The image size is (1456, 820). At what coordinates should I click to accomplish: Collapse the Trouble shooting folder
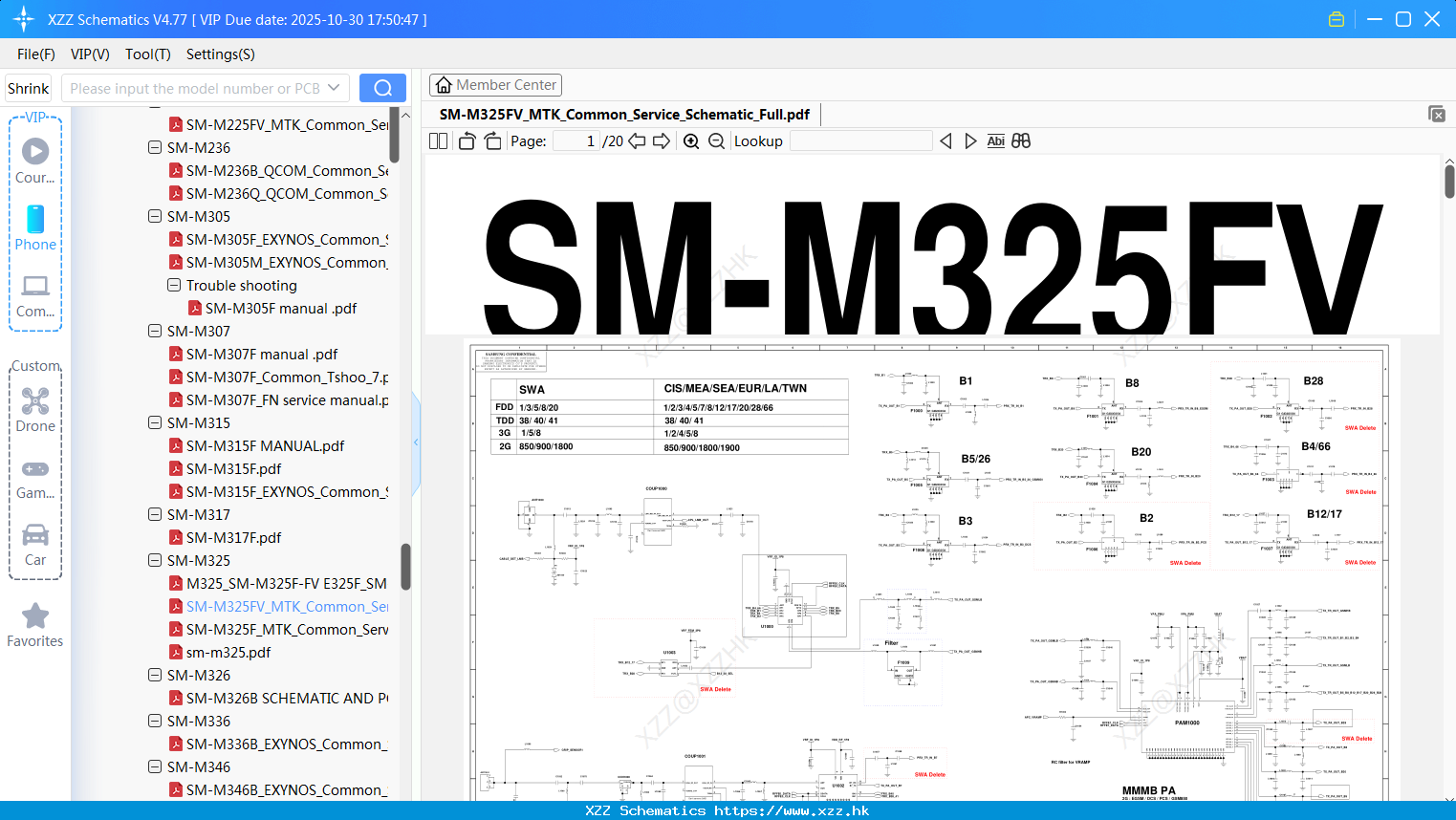tap(174, 285)
